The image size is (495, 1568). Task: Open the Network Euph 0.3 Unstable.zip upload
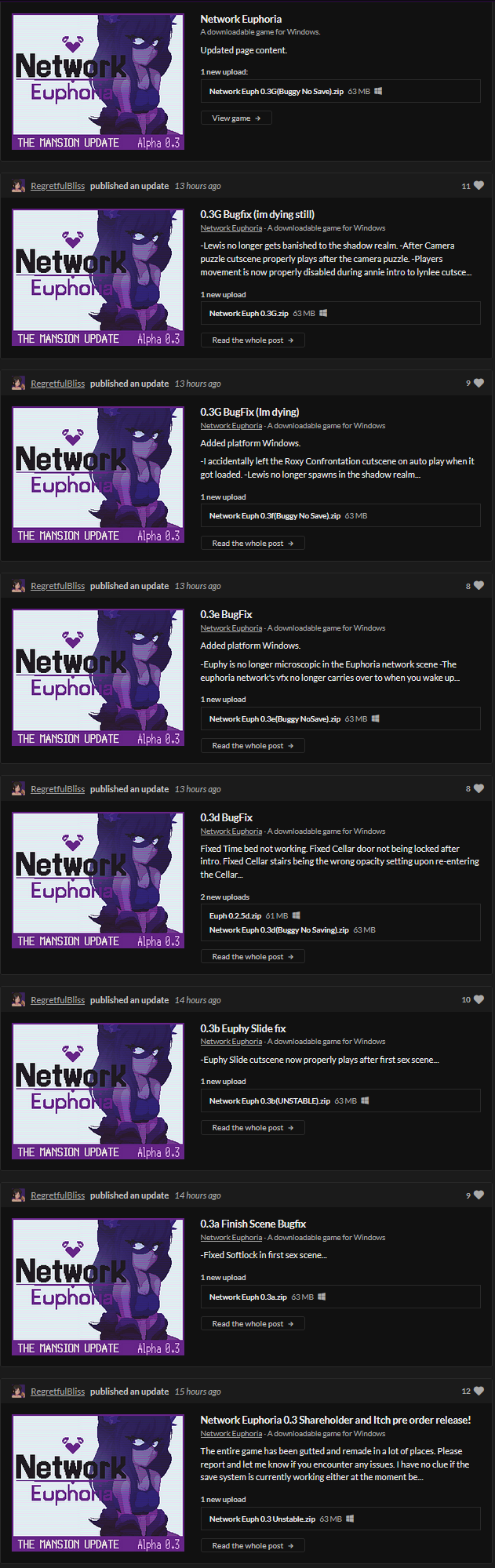pos(262,1519)
